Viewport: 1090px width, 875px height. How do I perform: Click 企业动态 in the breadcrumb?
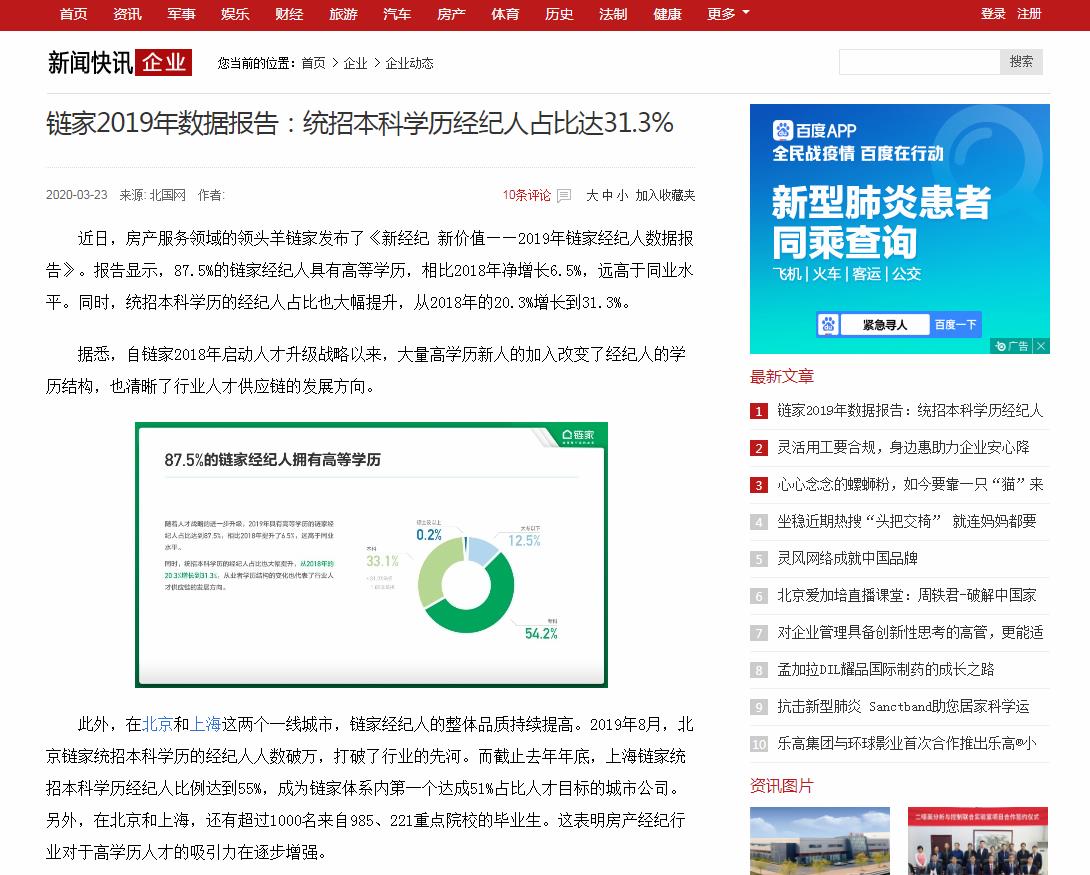(409, 63)
